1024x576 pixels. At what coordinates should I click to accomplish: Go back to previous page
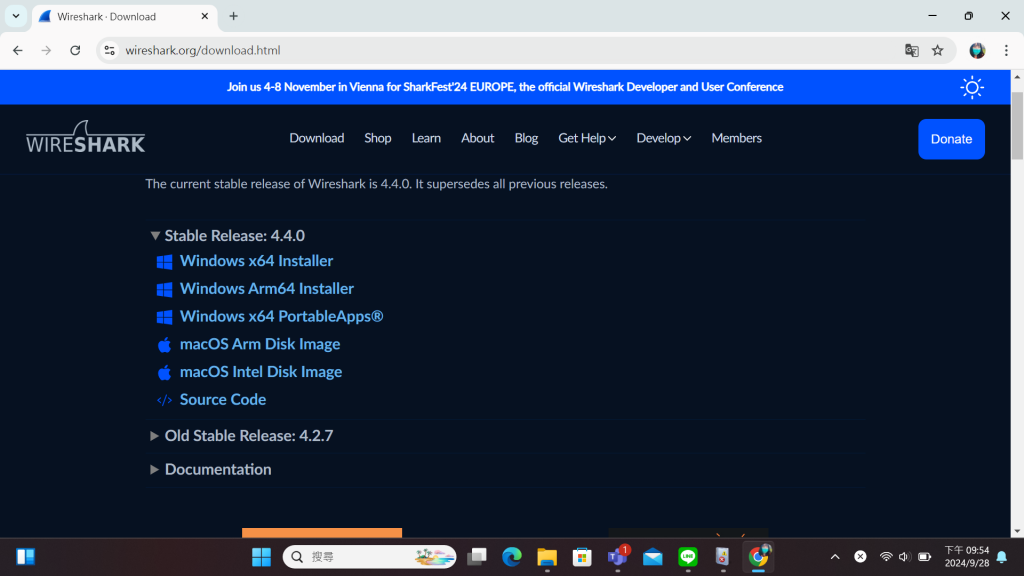pos(18,50)
